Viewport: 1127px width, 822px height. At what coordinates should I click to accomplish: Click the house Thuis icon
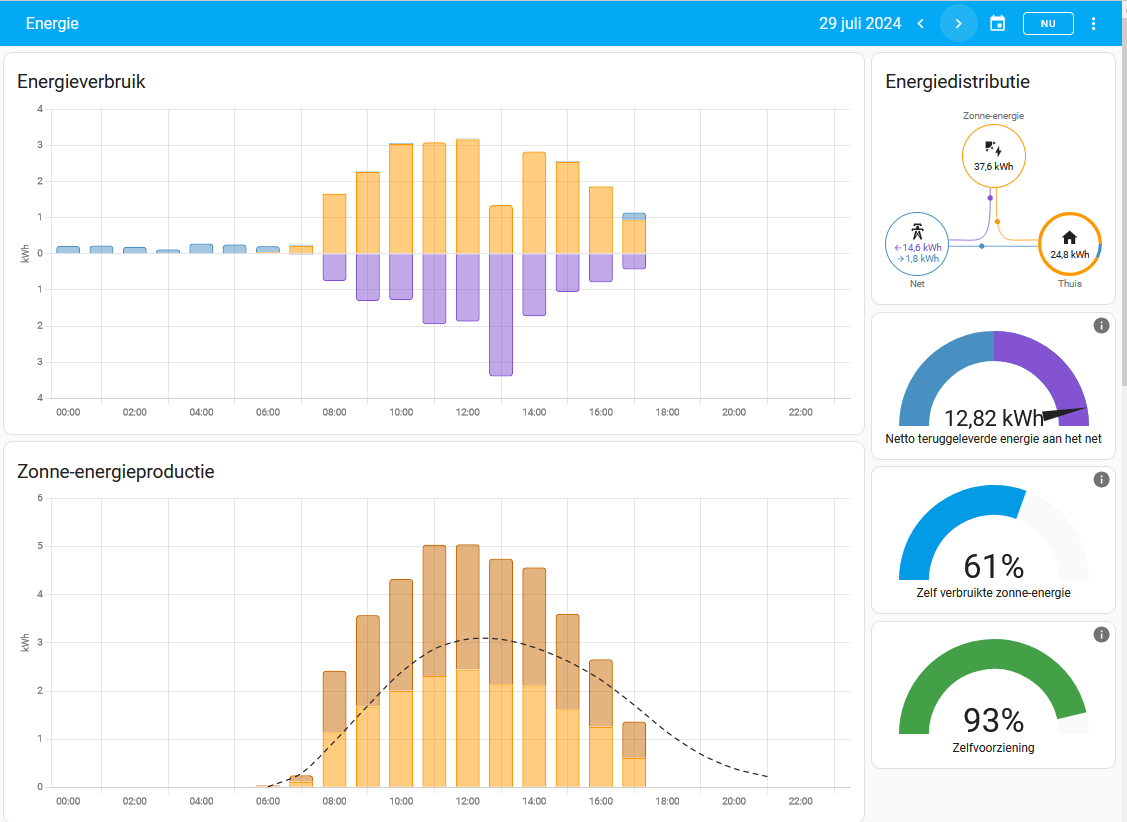pos(1069,237)
